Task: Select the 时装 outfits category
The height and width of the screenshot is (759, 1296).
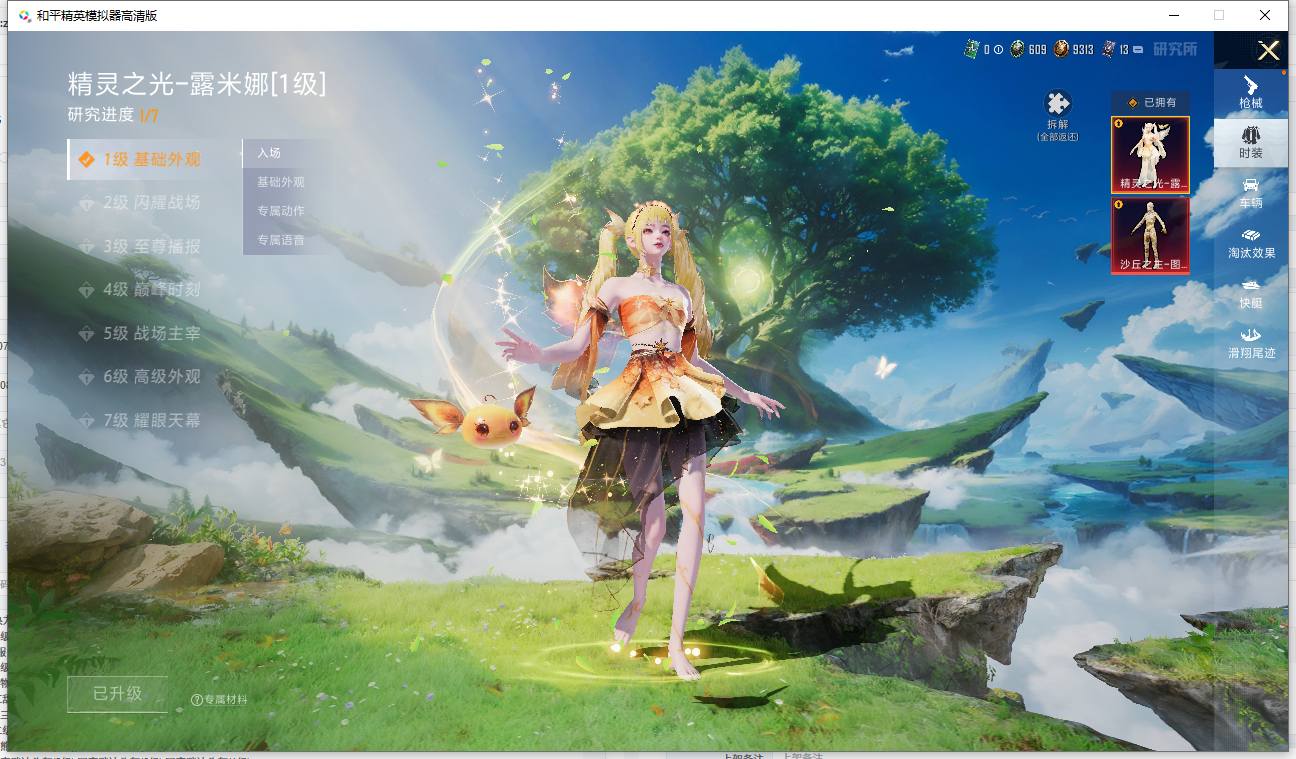Action: (1251, 142)
